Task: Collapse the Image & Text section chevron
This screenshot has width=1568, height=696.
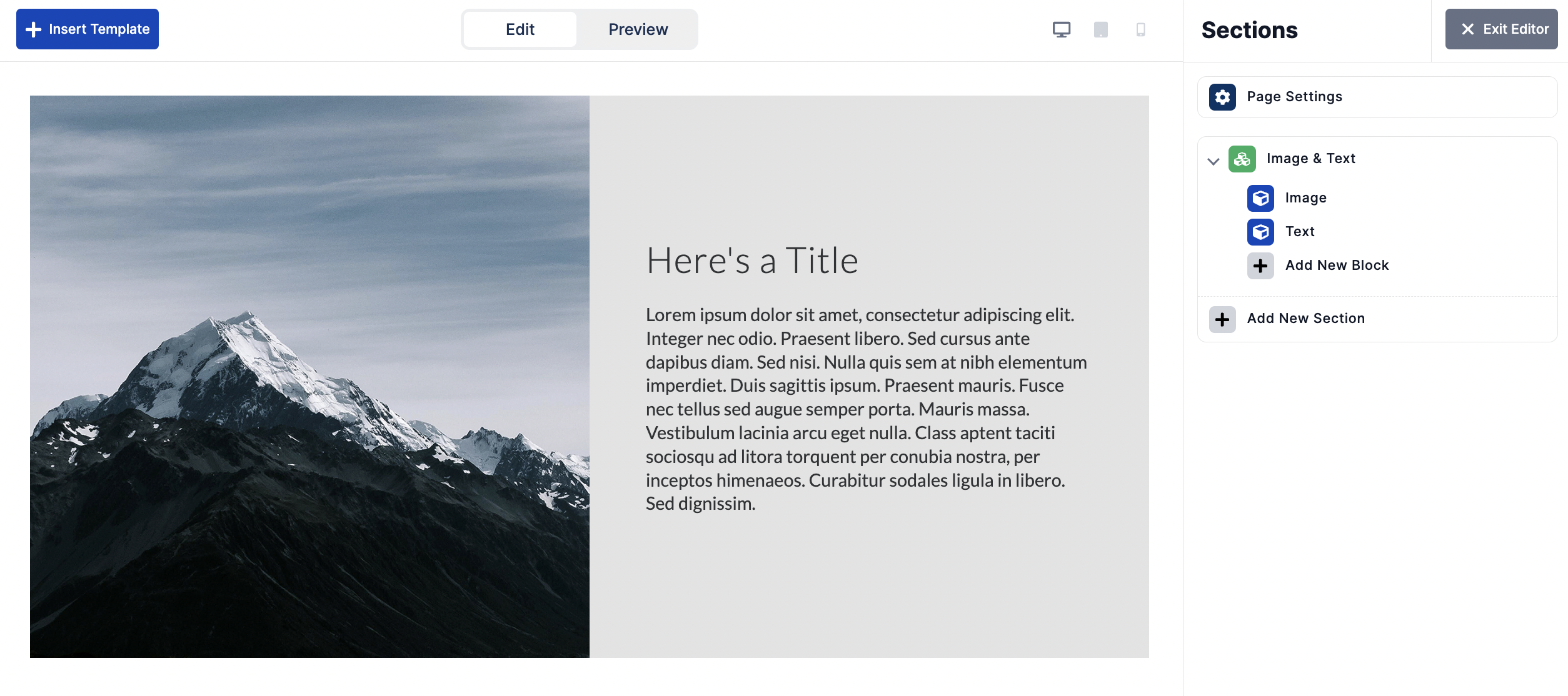Action: [x=1214, y=161]
